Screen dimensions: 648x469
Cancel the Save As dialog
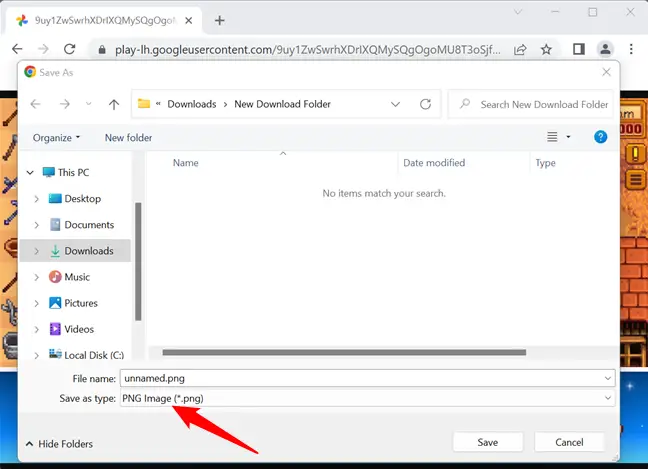pyautogui.click(x=569, y=442)
